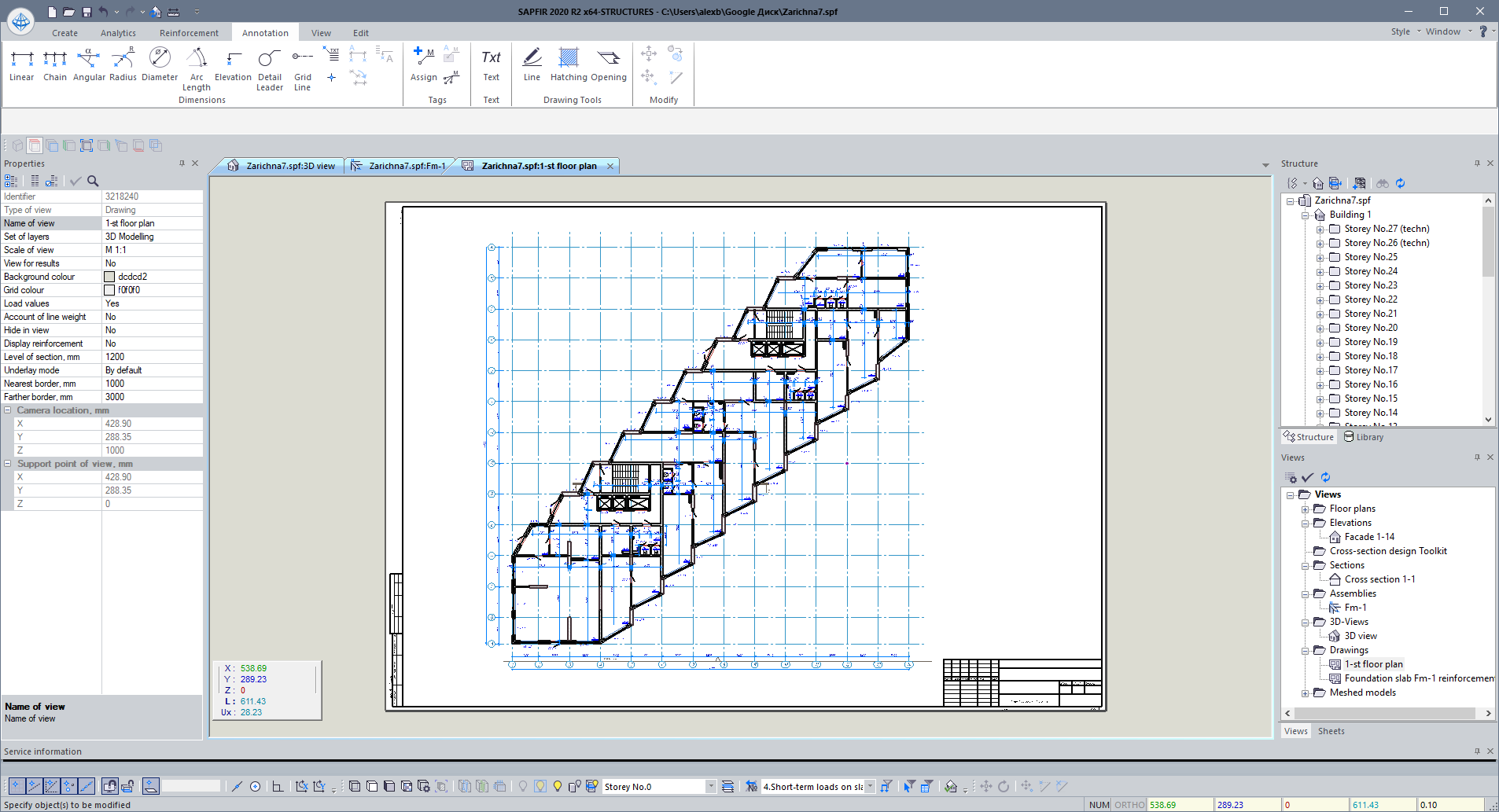Click the search binoculars in the Structure panel
The height and width of the screenshot is (812, 1499).
click(1382, 183)
